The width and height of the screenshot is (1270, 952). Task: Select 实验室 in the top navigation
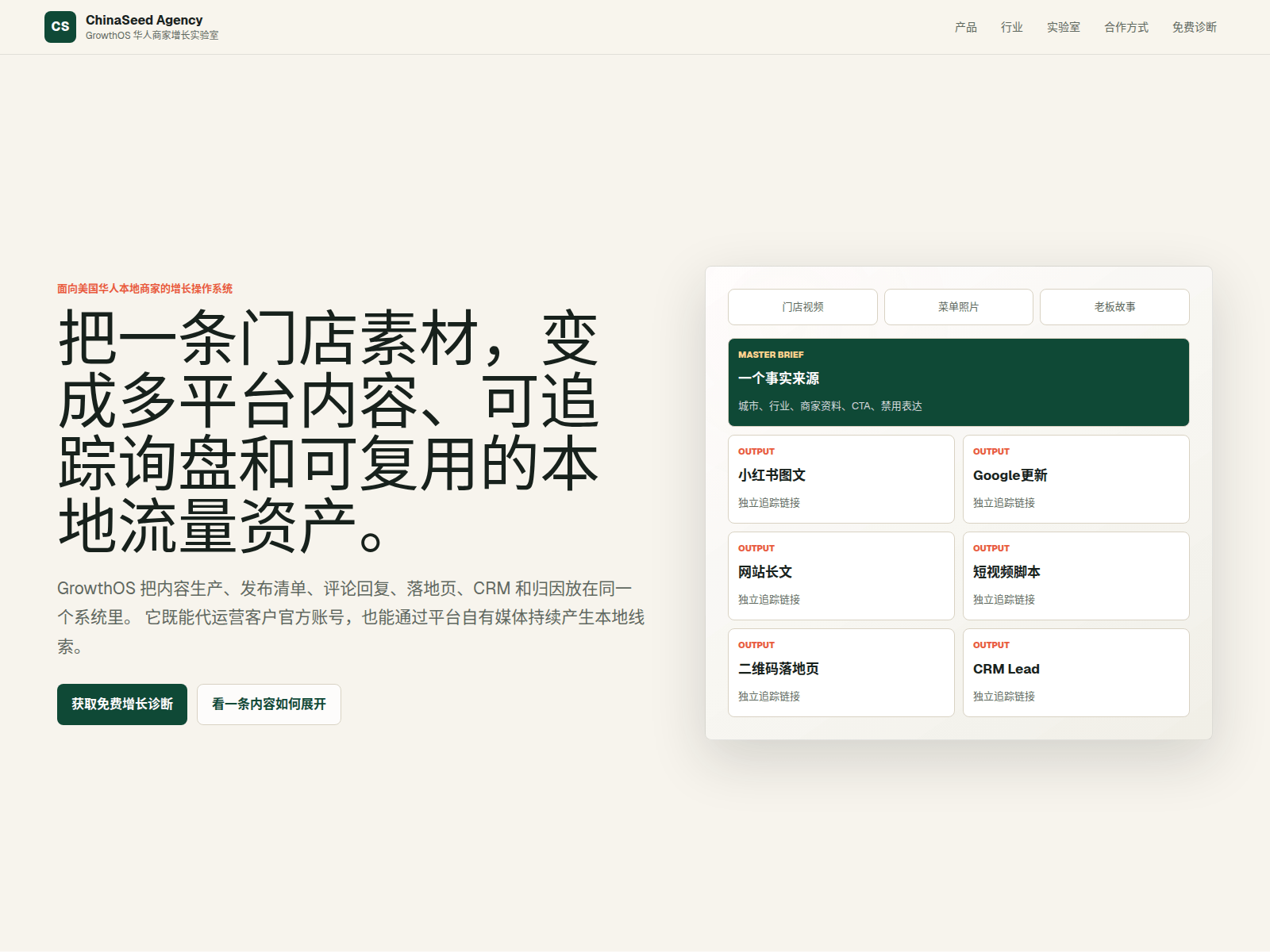point(1064,27)
